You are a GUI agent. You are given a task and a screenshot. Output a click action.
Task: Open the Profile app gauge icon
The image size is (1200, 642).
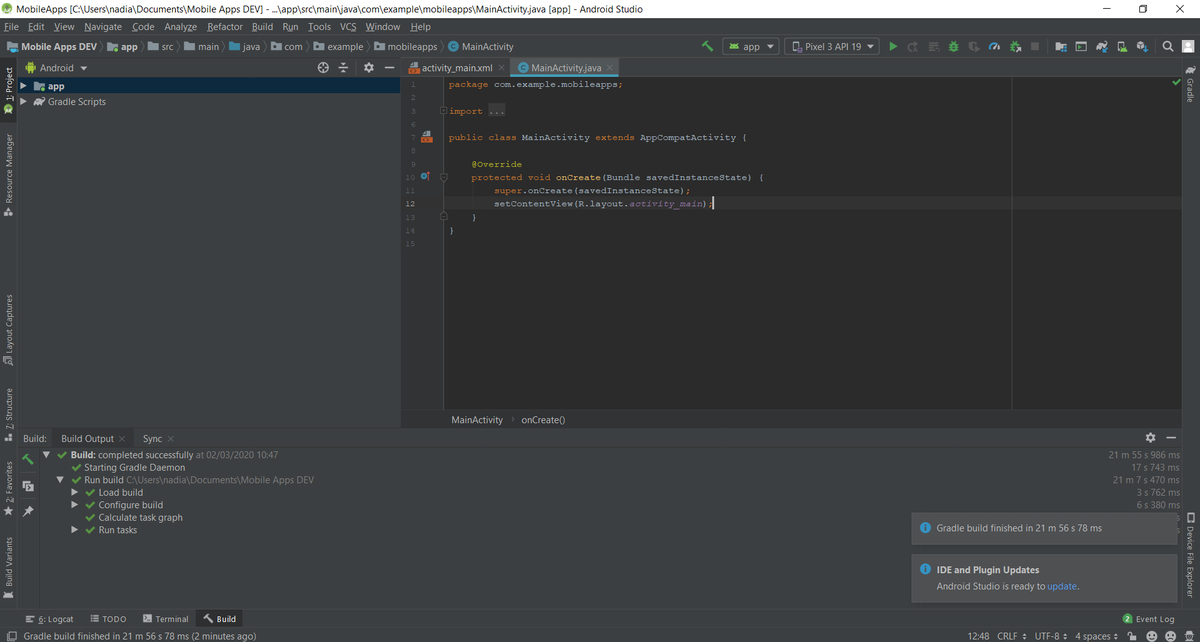(x=994, y=46)
